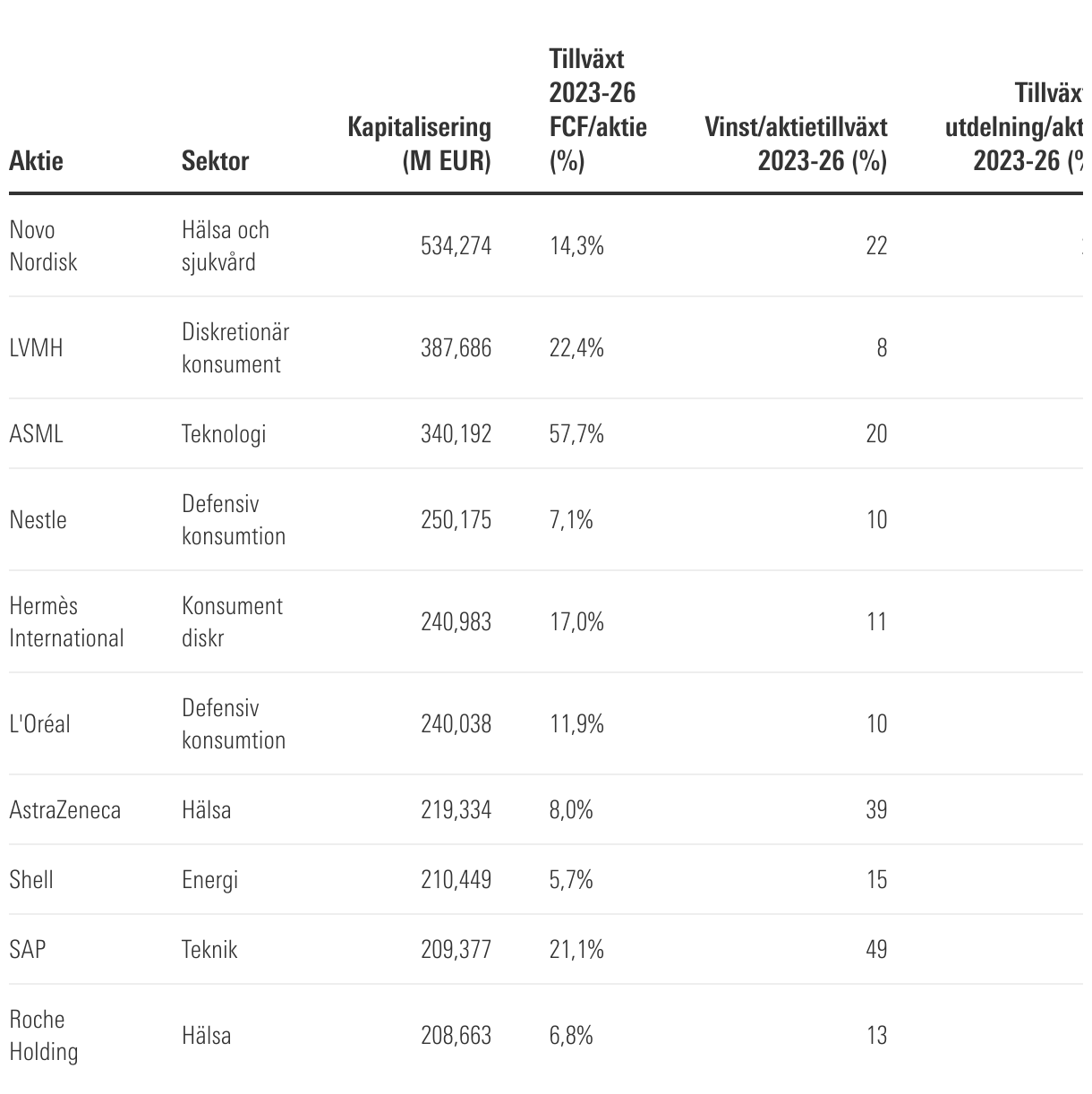Click the Teknologi sector cell for ASML
Screen dimensions: 1092x1094
click(x=224, y=434)
